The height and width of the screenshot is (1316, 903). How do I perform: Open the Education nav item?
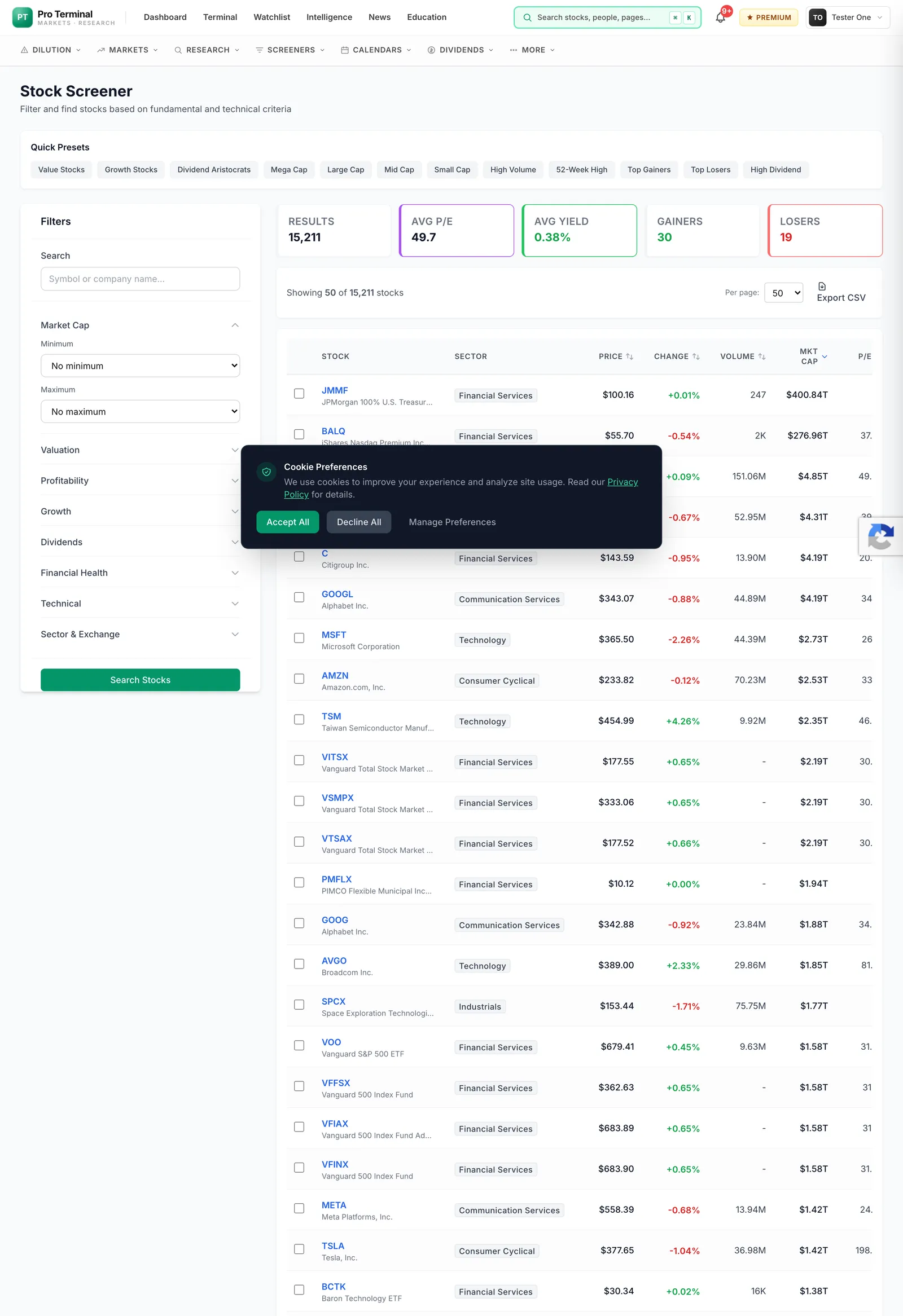click(x=427, y=17)
